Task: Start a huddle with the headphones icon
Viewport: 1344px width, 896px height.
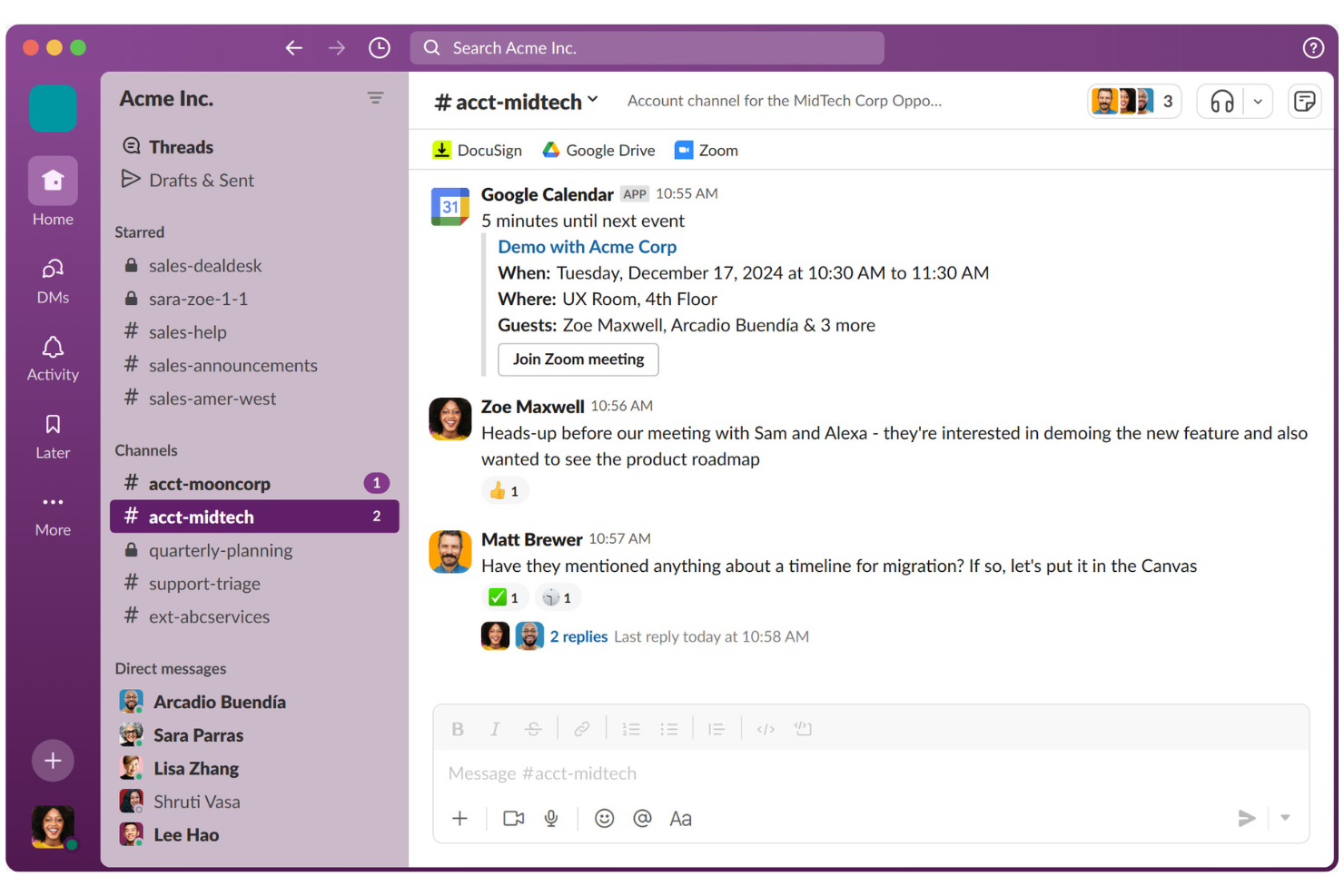Action: 1220,101
